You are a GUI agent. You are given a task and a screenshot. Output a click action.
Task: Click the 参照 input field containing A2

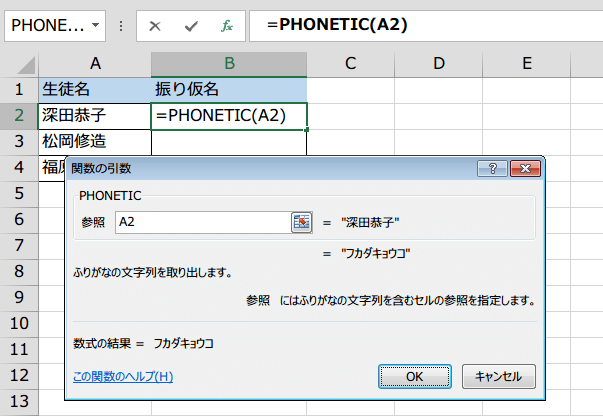(x=202, y=223)
